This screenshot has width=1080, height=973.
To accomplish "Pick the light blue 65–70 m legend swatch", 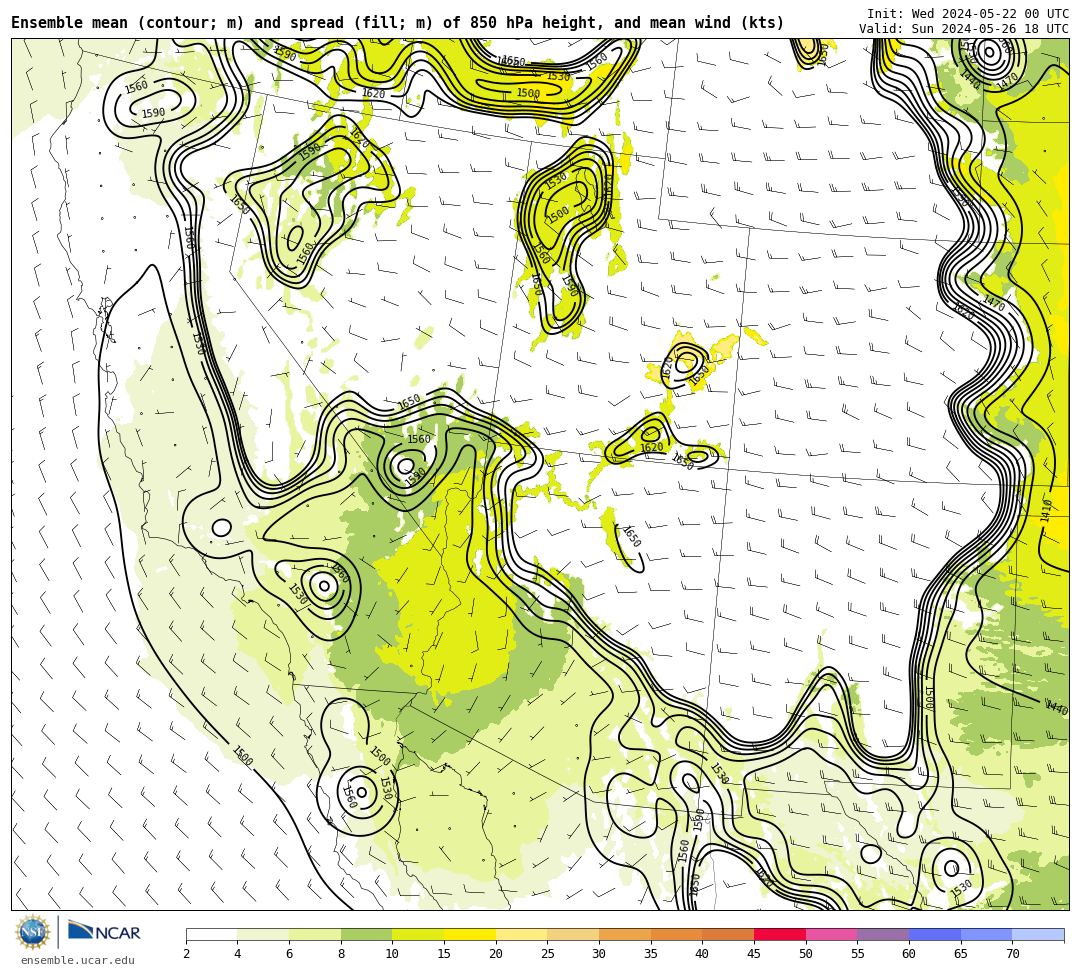I will pyautogui.click(x=986, y=934).
